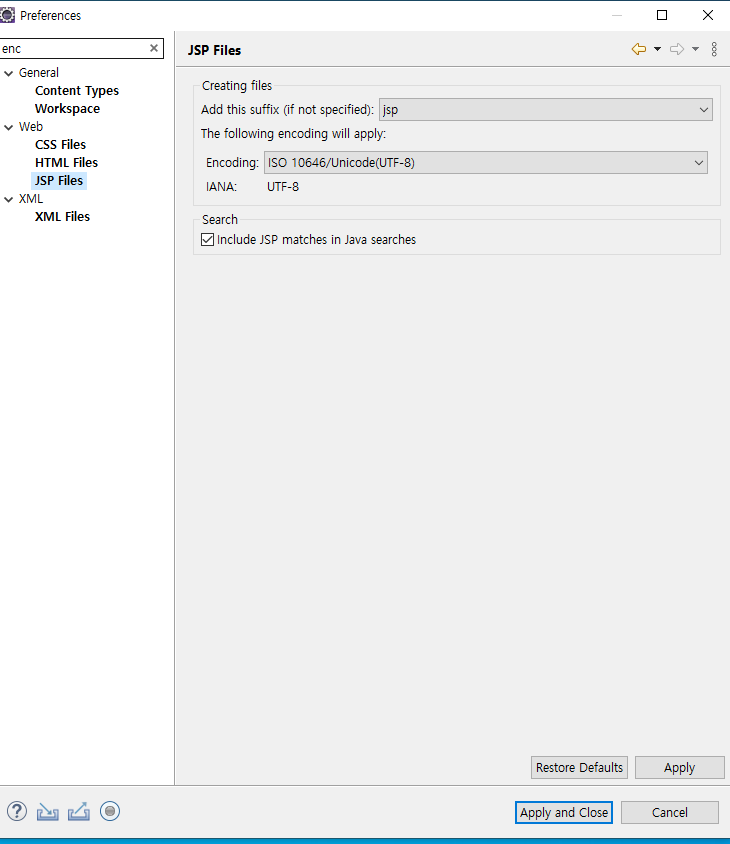Select the JSP Files tree item
730x844 pixels.
click(x=59, y=180)
